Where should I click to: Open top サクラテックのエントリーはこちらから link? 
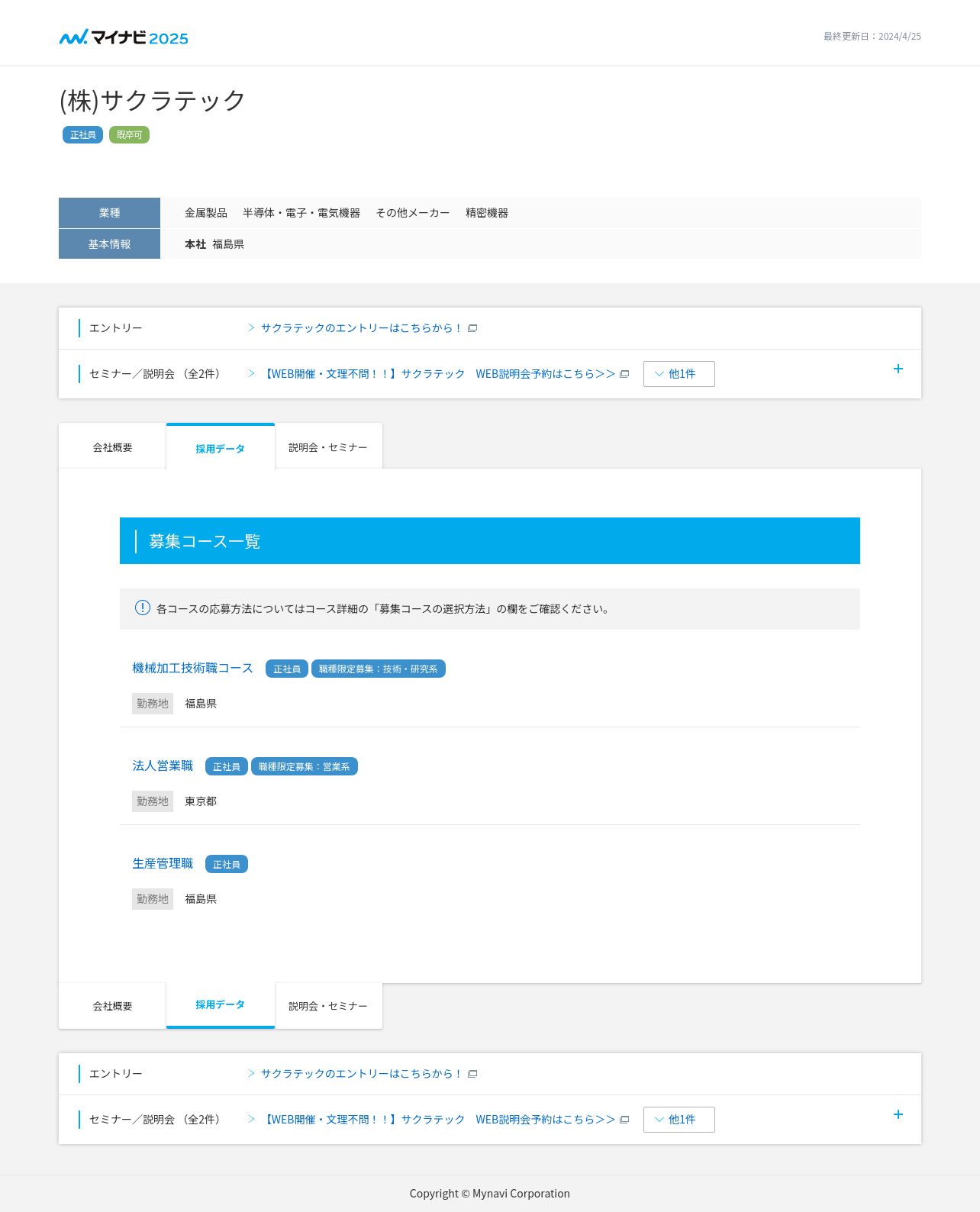pyautogui.click(x=362, y=328)
